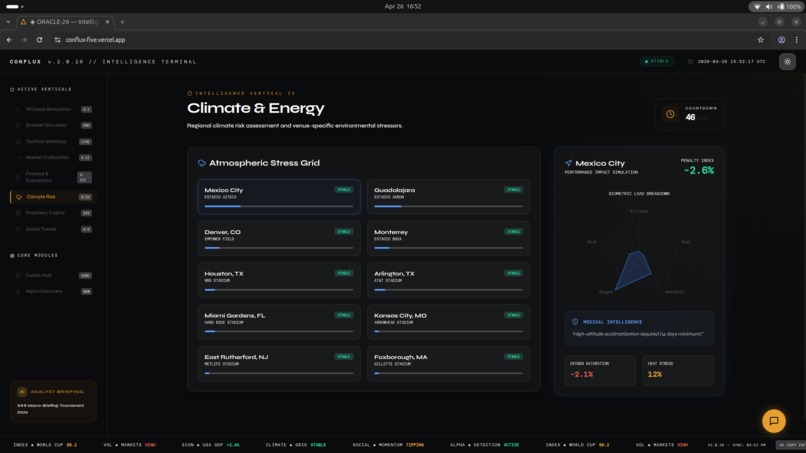Open the browser profile icon

coord(781,40)
